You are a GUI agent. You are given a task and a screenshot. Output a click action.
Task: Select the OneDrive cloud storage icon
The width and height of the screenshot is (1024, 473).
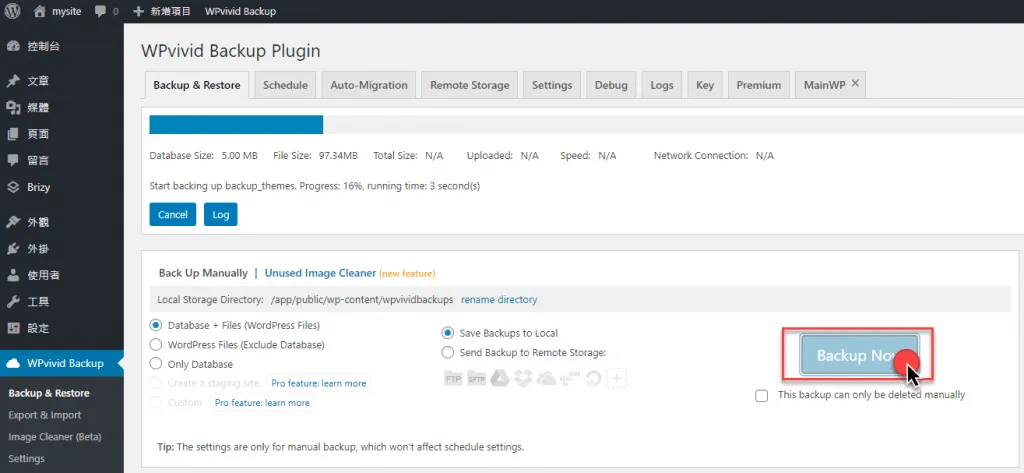(x=546, y=378)
